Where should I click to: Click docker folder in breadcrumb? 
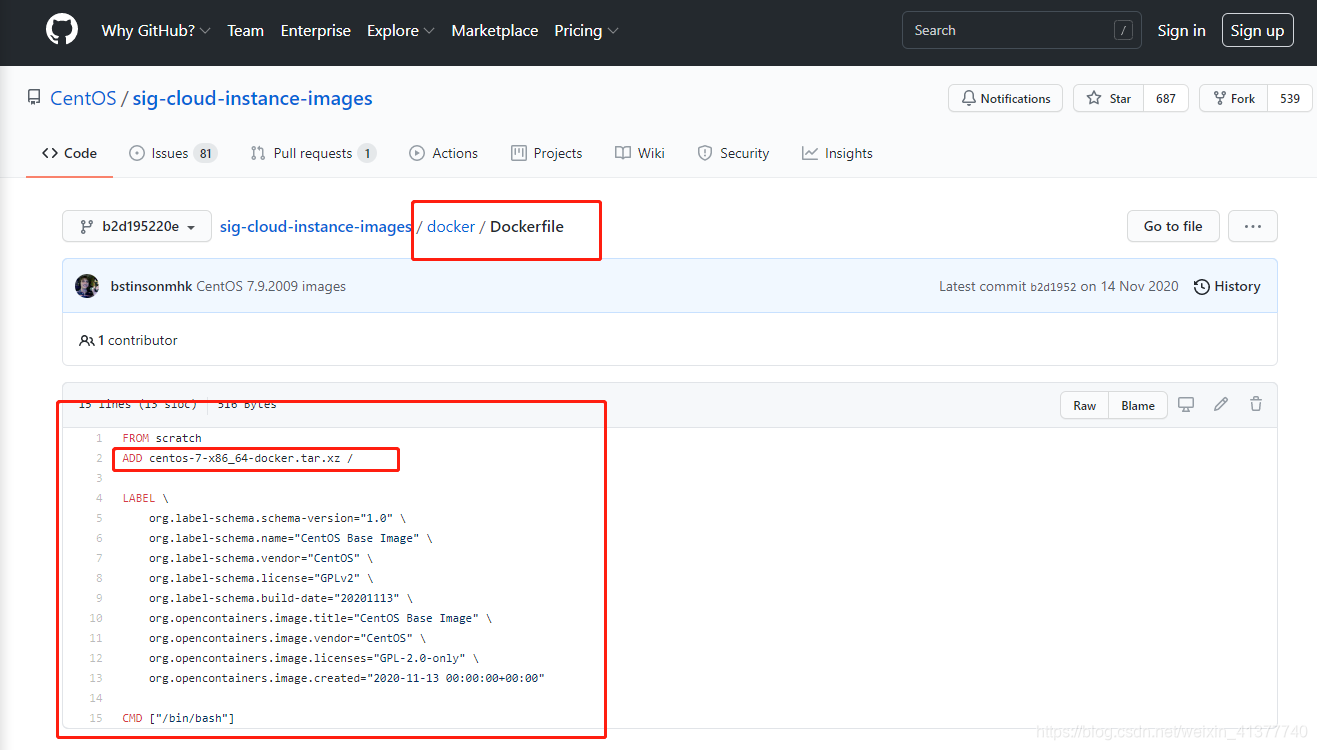(x=451, y=226)
